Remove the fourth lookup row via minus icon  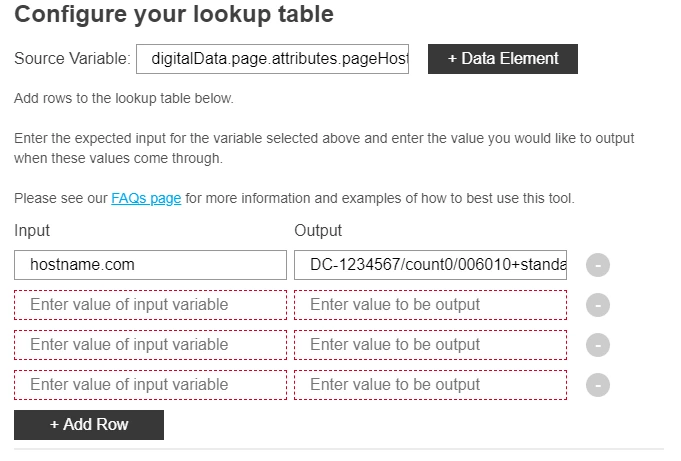pos(598,385)
